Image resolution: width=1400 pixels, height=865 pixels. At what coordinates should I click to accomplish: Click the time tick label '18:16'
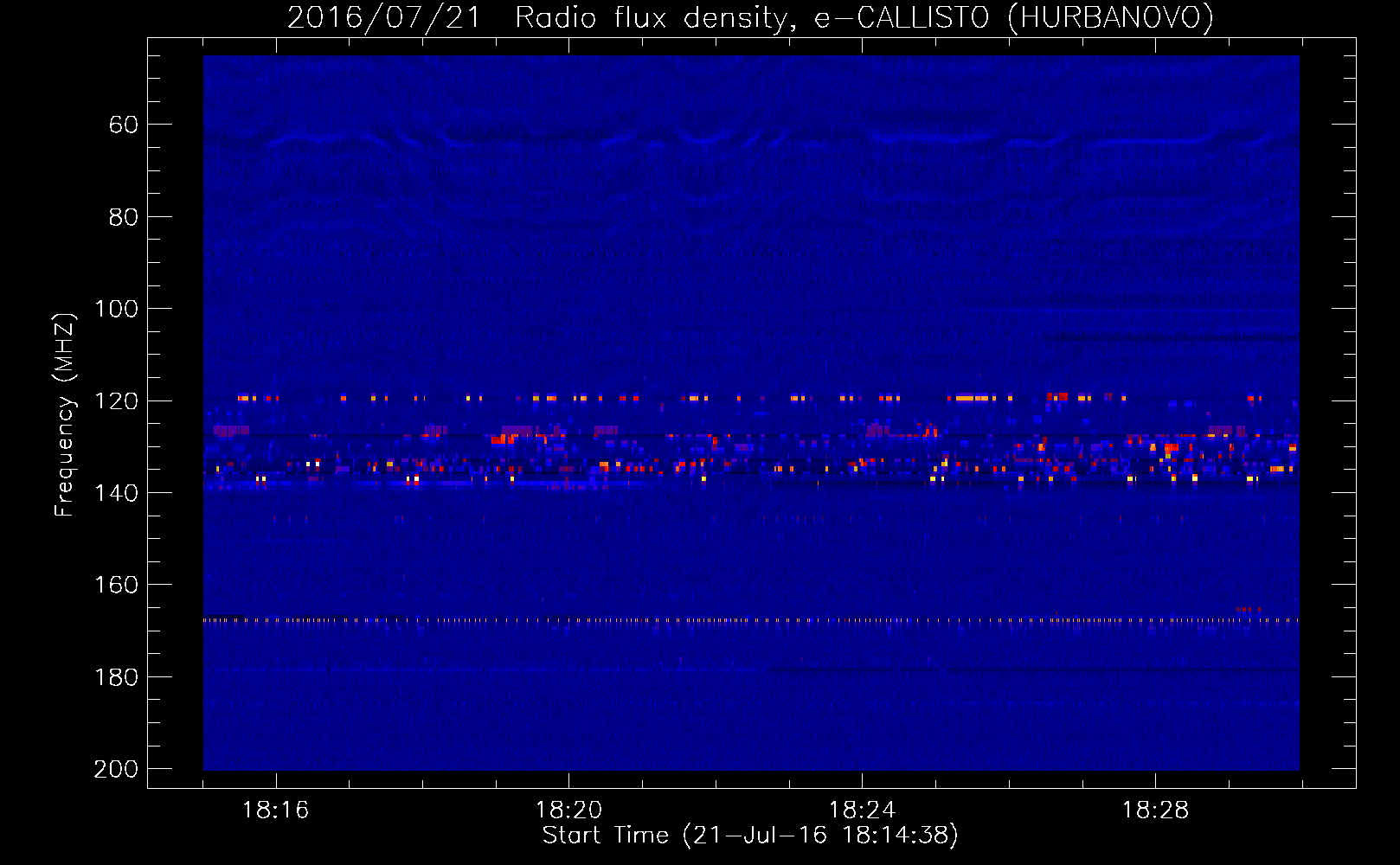pos(275,811)
